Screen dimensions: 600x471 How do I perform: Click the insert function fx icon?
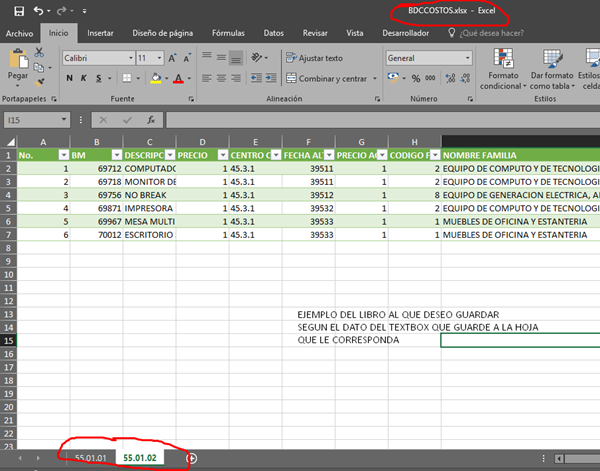pyautogui.click(x=153, y=120)
